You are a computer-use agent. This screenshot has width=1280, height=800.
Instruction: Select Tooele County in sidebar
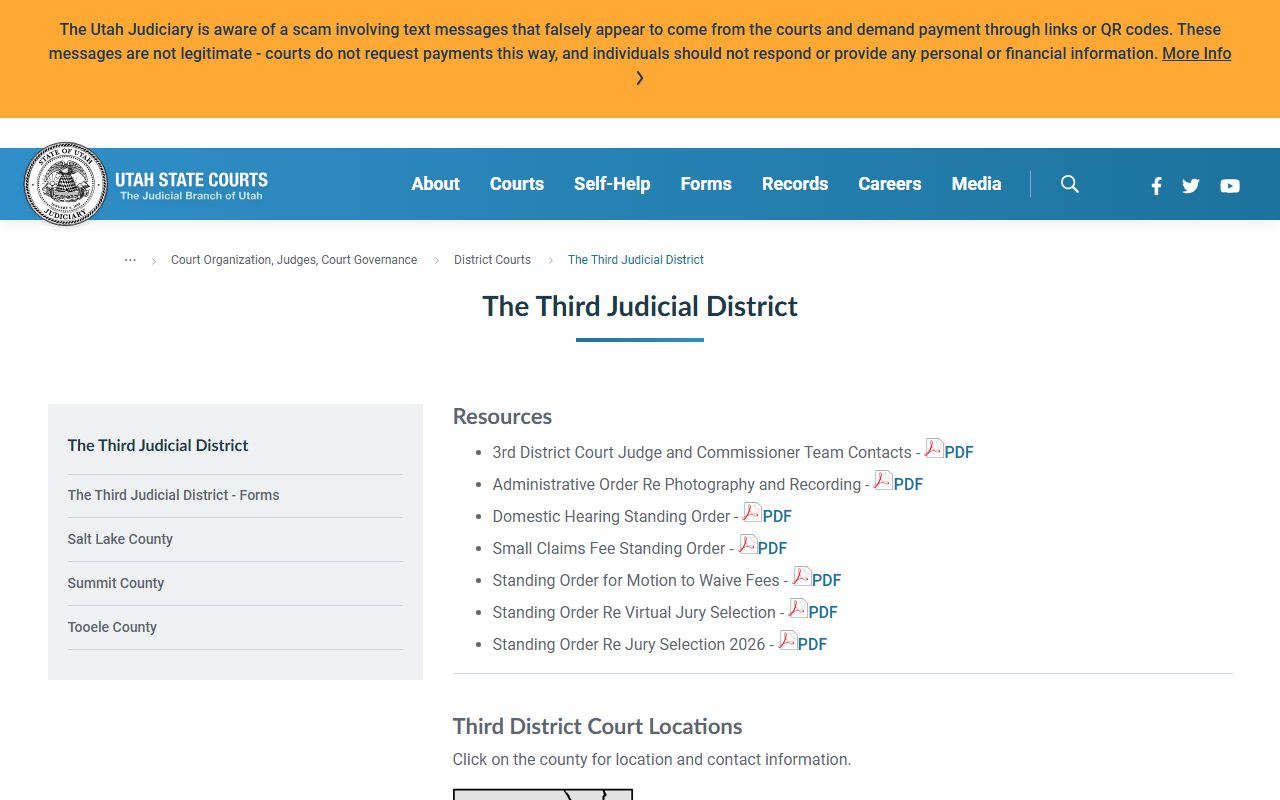112,627
